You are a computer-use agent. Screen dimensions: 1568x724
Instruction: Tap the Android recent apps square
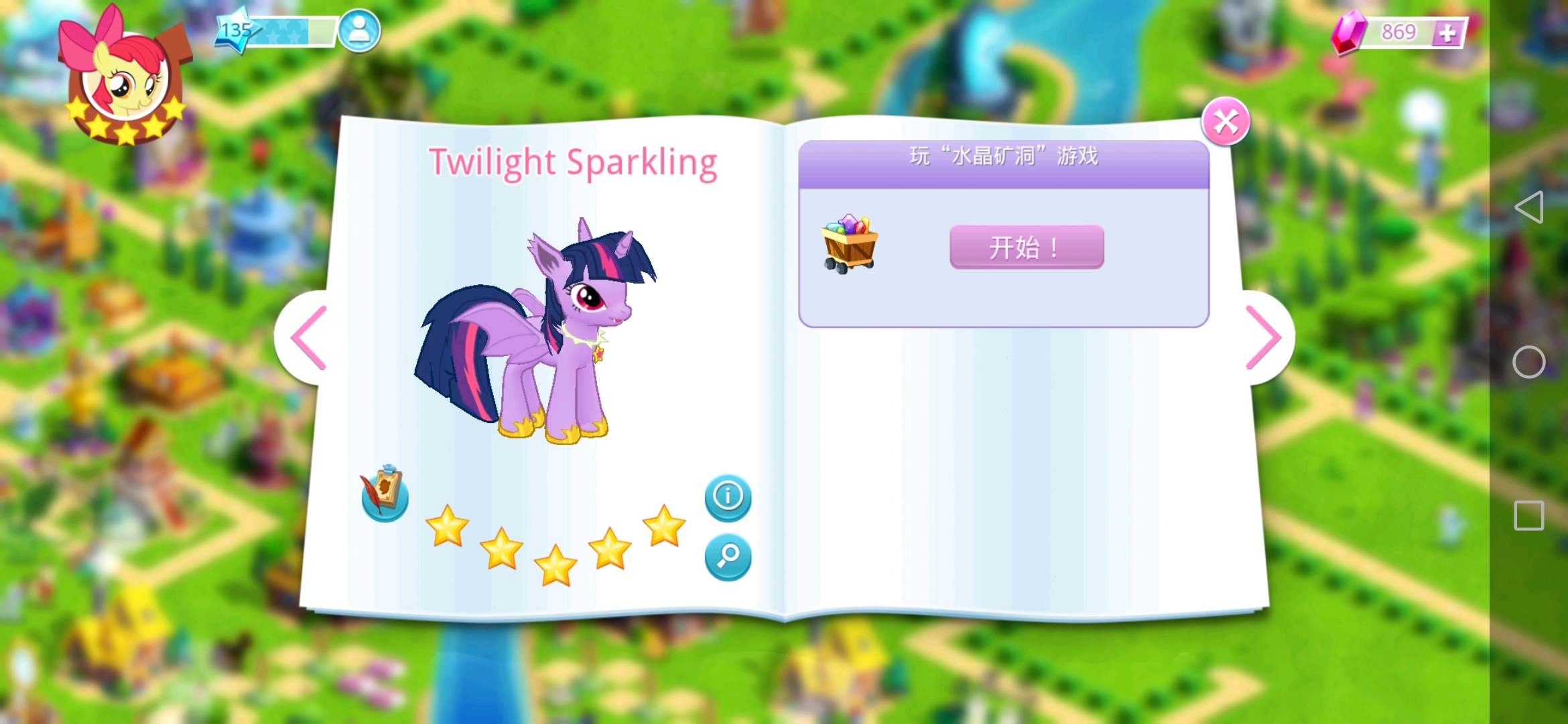click(x=1529, y=516)
